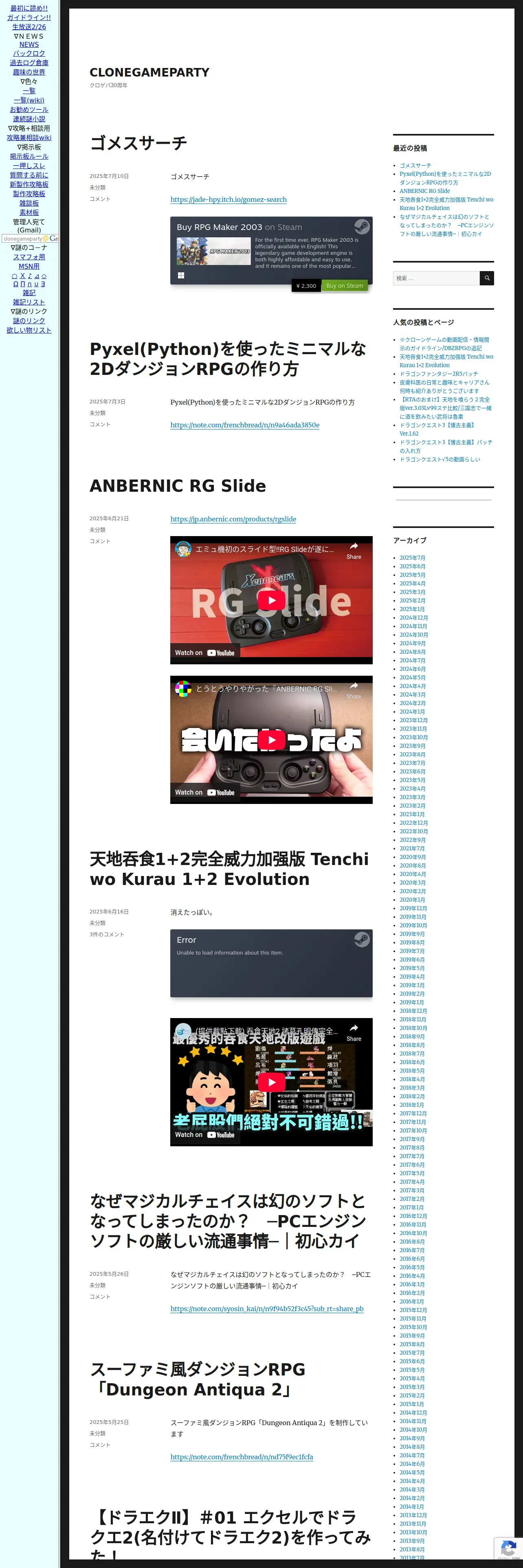Open note.com link ending n9a46ada3850e
Screen dimensions: 523x1568
tap(245, 425)
